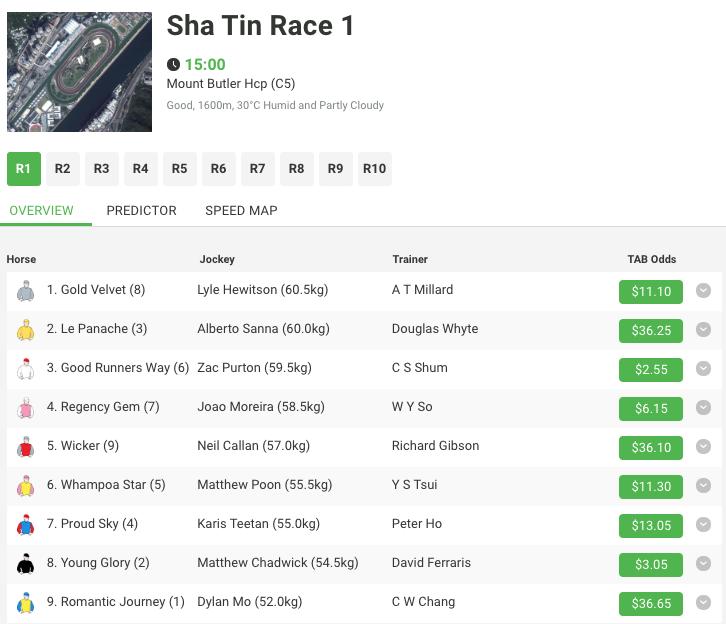The width and height of the screenshot is (726, 624).
Task: Click Gold Velvet's grey jockey silks icon
Action: point(25,291)
